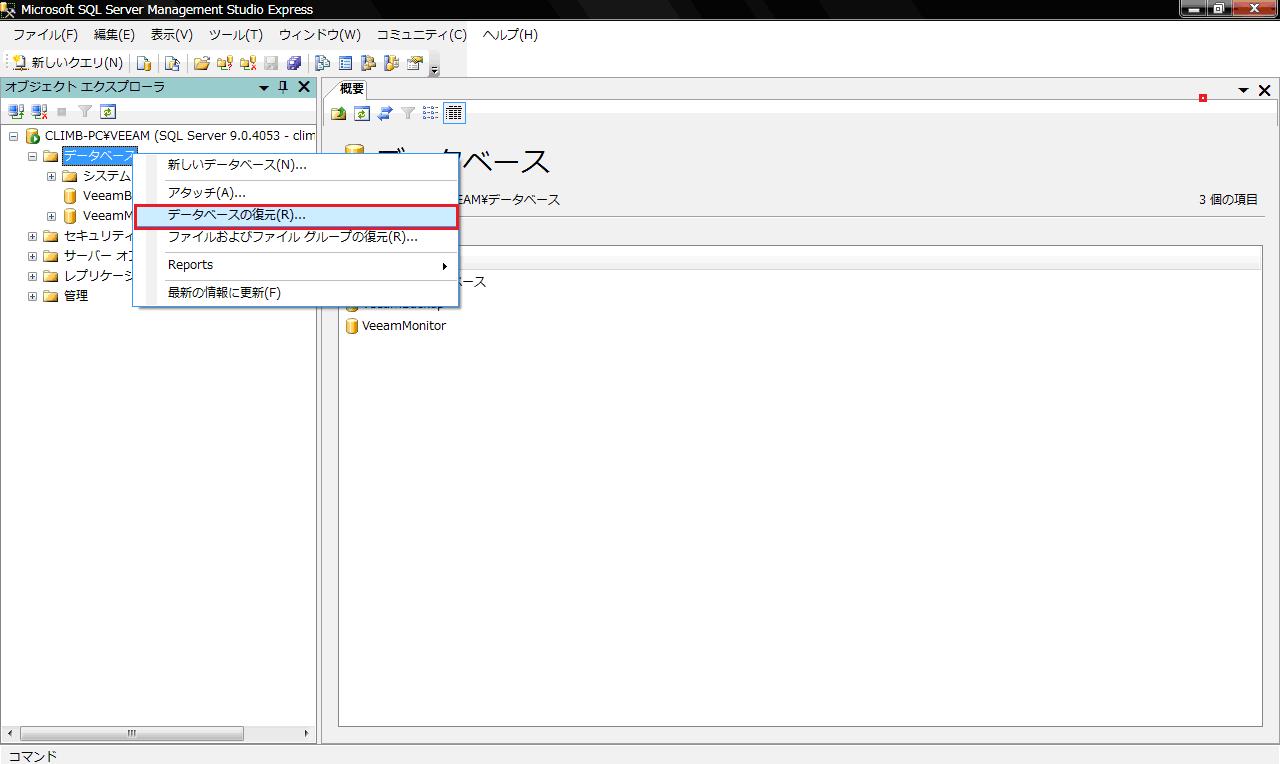The width and height of the screenshot is (1280, 764).
Task: Click the Properties Window toolbar icon
Action: click(x=414, y=63)
